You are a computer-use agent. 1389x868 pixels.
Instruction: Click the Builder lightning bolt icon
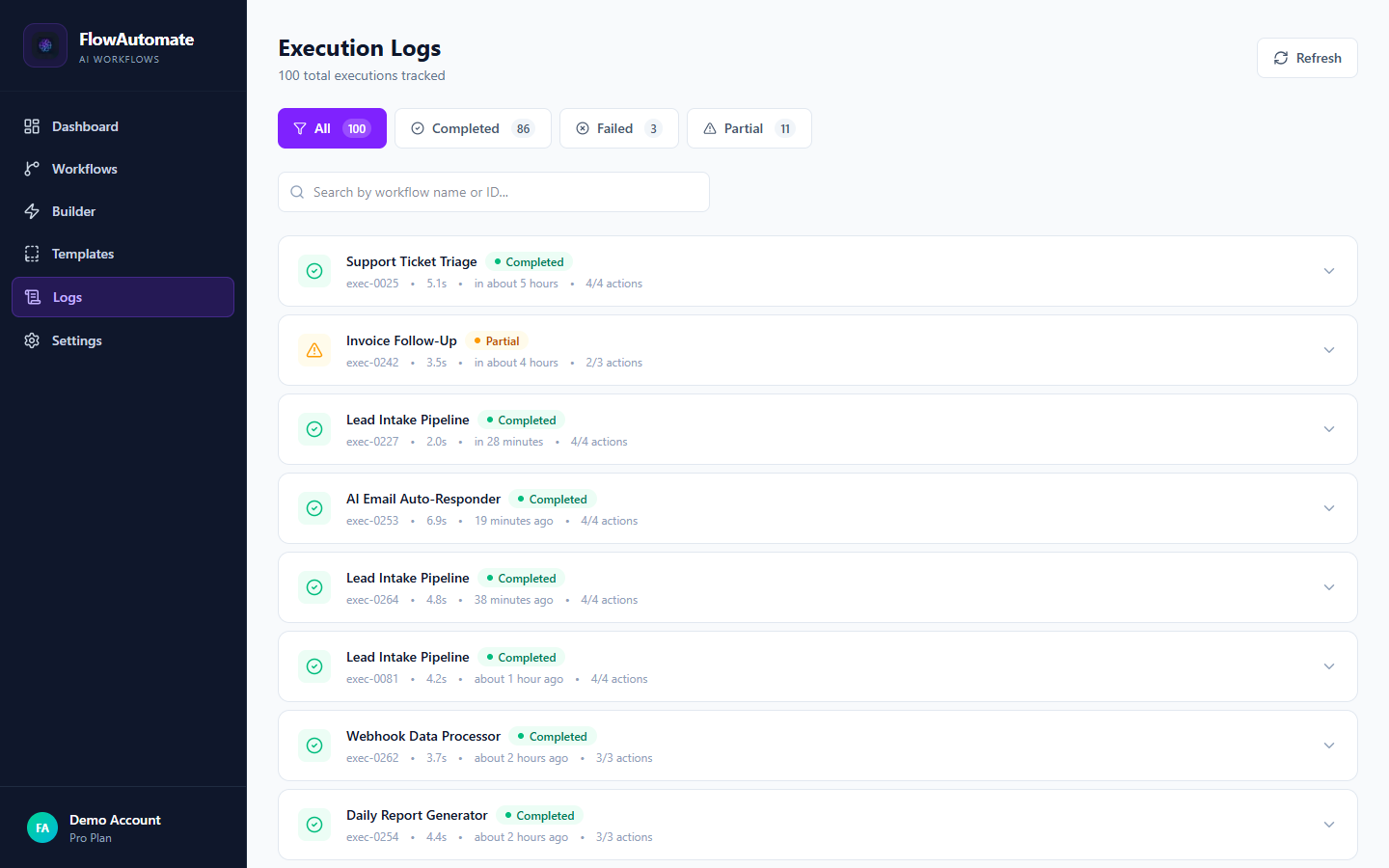click(x=32, y=211)
